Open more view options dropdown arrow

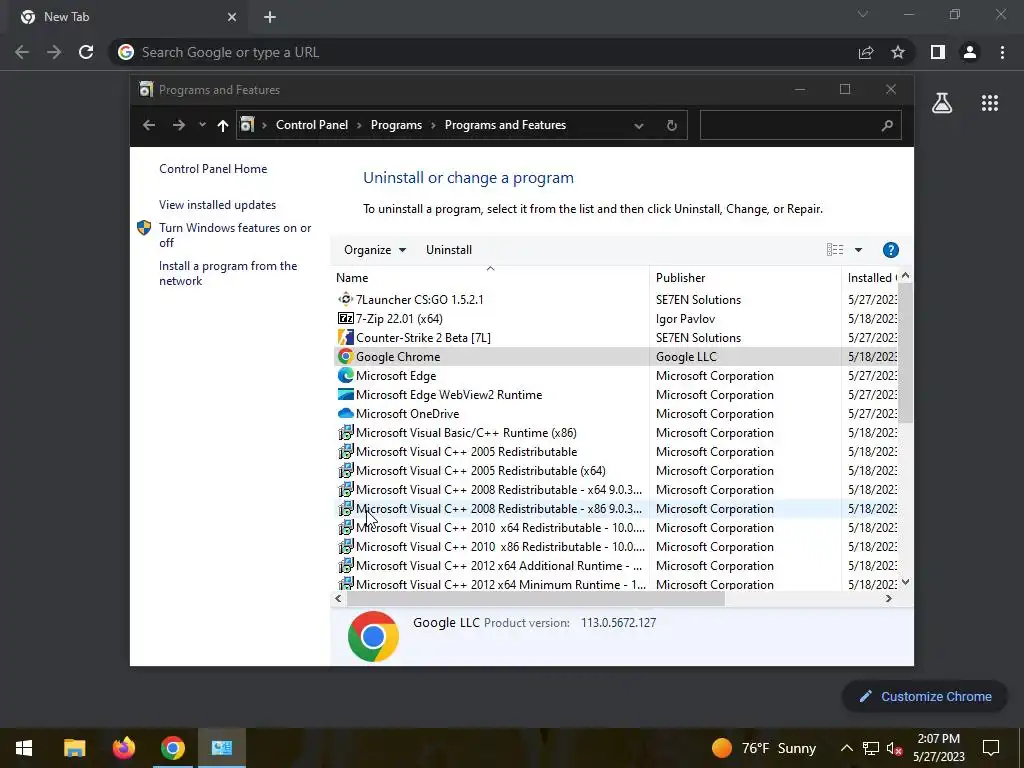click(x=858, y=249)
